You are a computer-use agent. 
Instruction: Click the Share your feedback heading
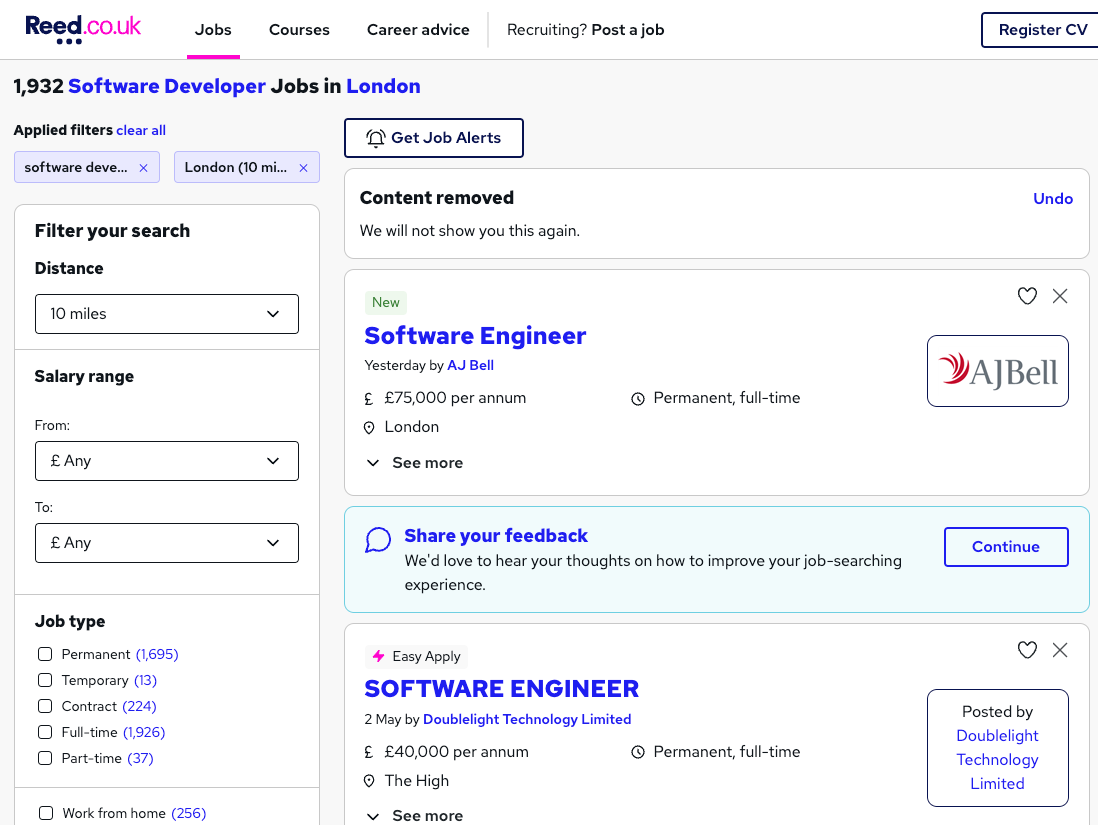[x=496, y=536]
